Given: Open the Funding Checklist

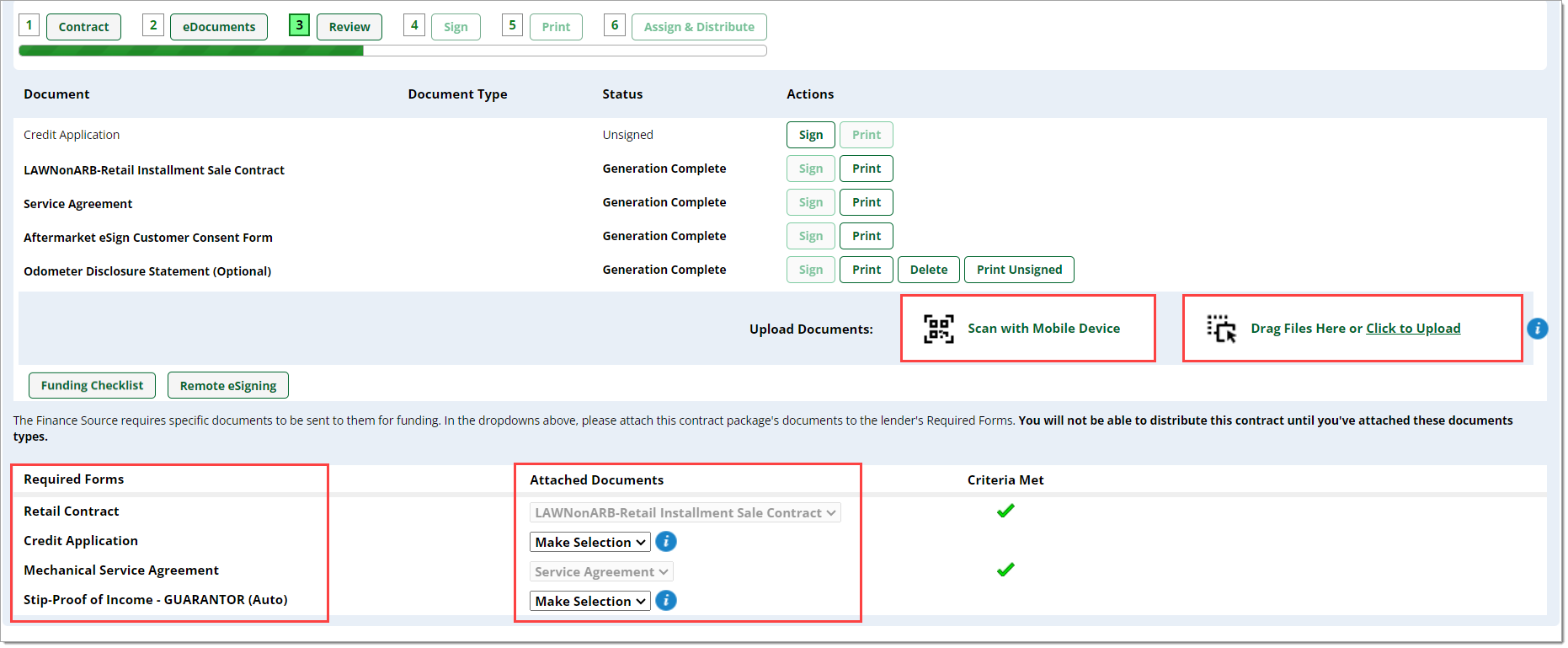Looking at the screenshot, I should [92, 385].
